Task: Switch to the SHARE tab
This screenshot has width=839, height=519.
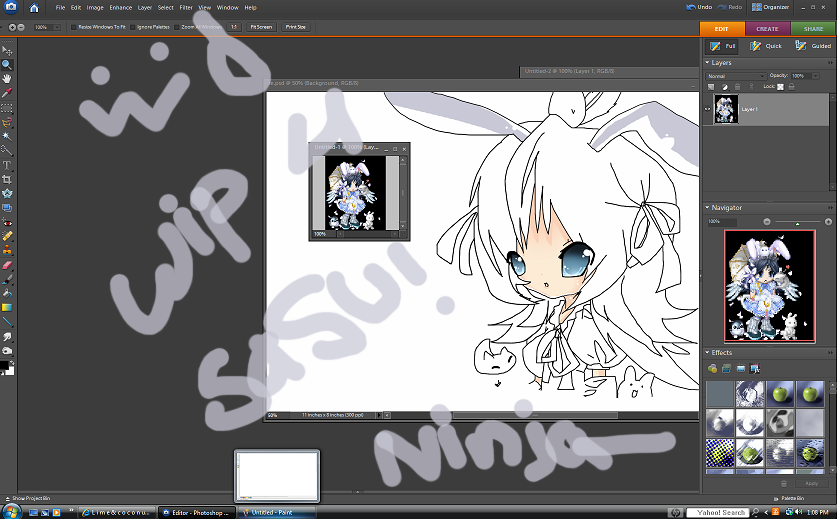Action: [x=813, y=29]
